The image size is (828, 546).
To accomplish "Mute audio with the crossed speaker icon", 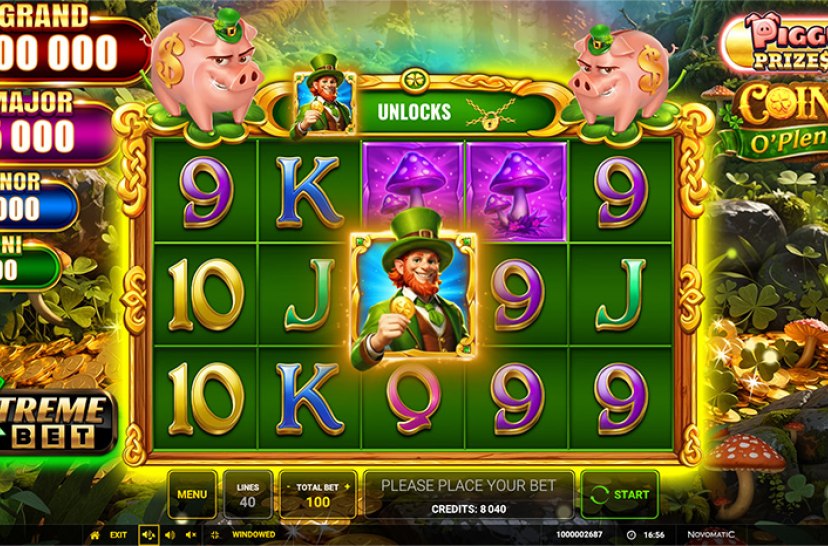I will tap(191, 535).
